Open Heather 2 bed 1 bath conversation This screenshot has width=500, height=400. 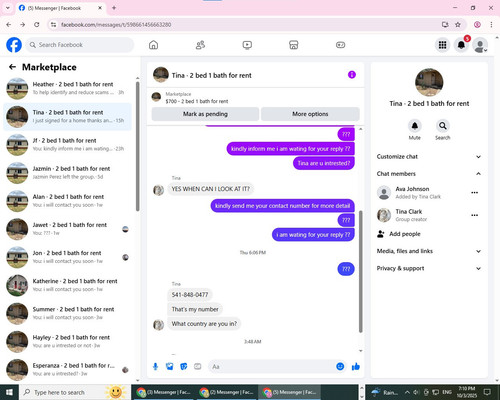coord(67,88)
